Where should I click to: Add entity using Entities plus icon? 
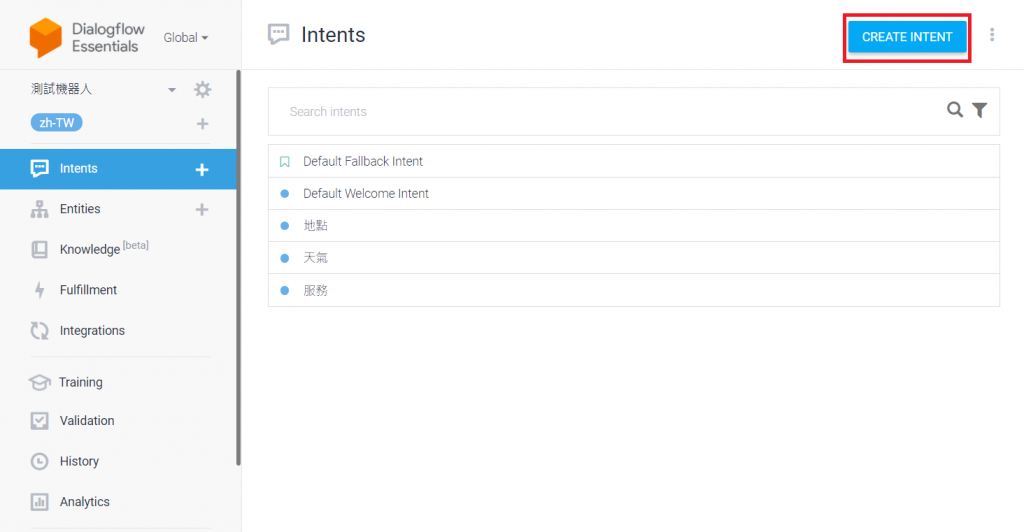(202, 210)
